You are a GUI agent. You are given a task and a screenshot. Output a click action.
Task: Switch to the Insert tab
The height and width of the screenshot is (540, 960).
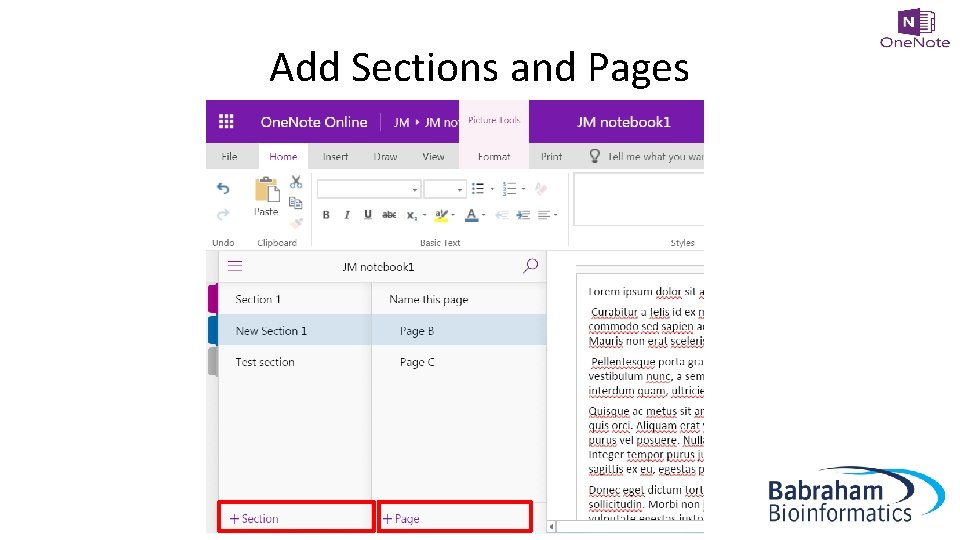(x=336, y=157)
